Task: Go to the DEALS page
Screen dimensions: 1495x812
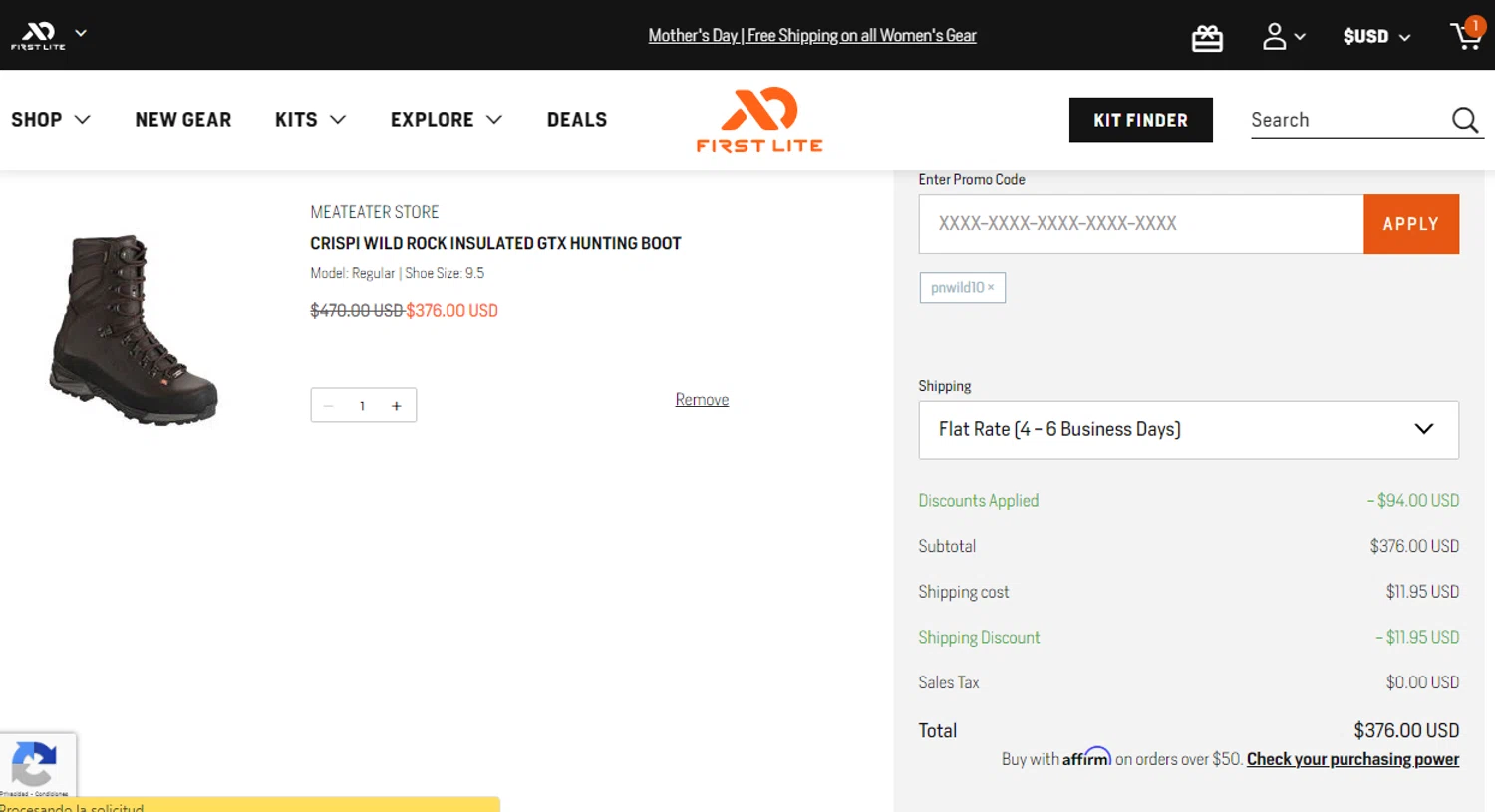Action: coord(577,120)
